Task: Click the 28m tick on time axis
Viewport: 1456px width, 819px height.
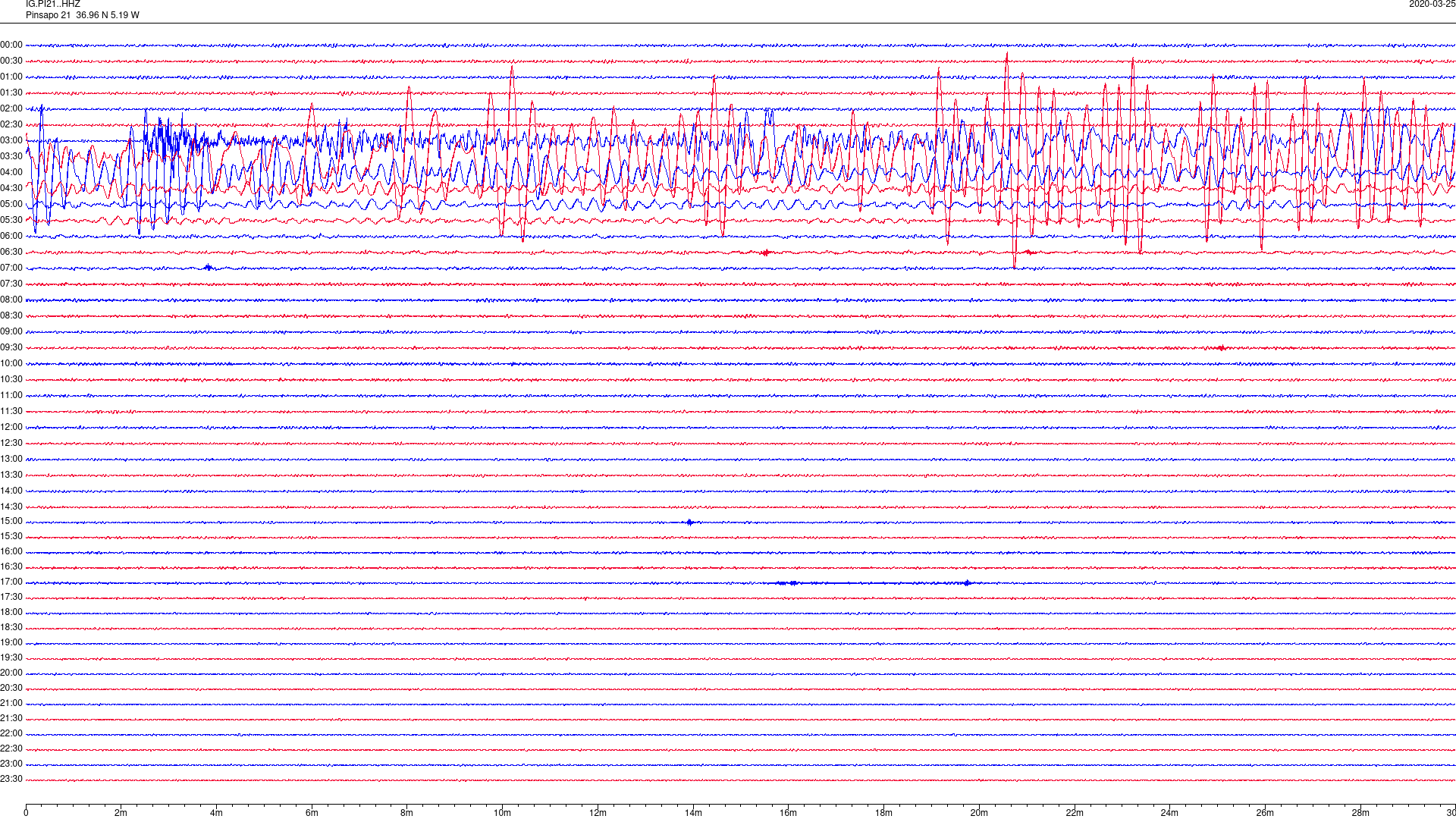Action: 1360,813
